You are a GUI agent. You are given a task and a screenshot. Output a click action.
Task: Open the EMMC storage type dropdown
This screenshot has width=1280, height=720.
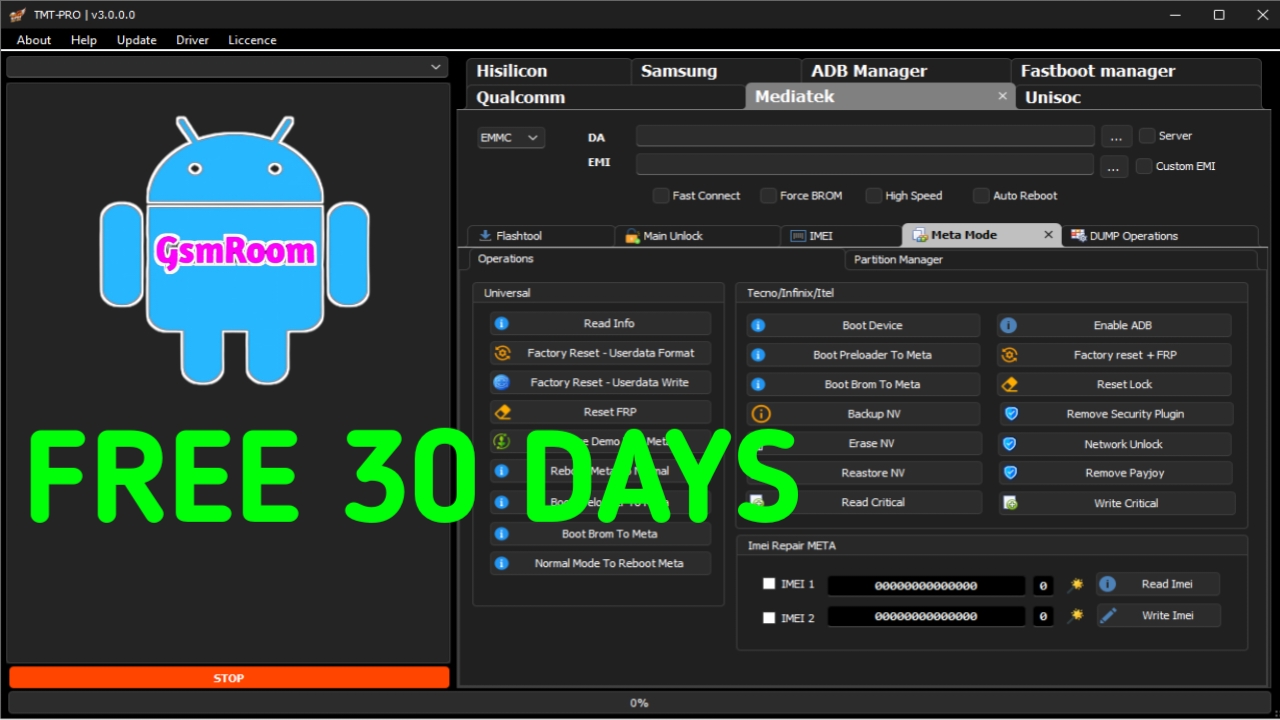pos(511,138)
